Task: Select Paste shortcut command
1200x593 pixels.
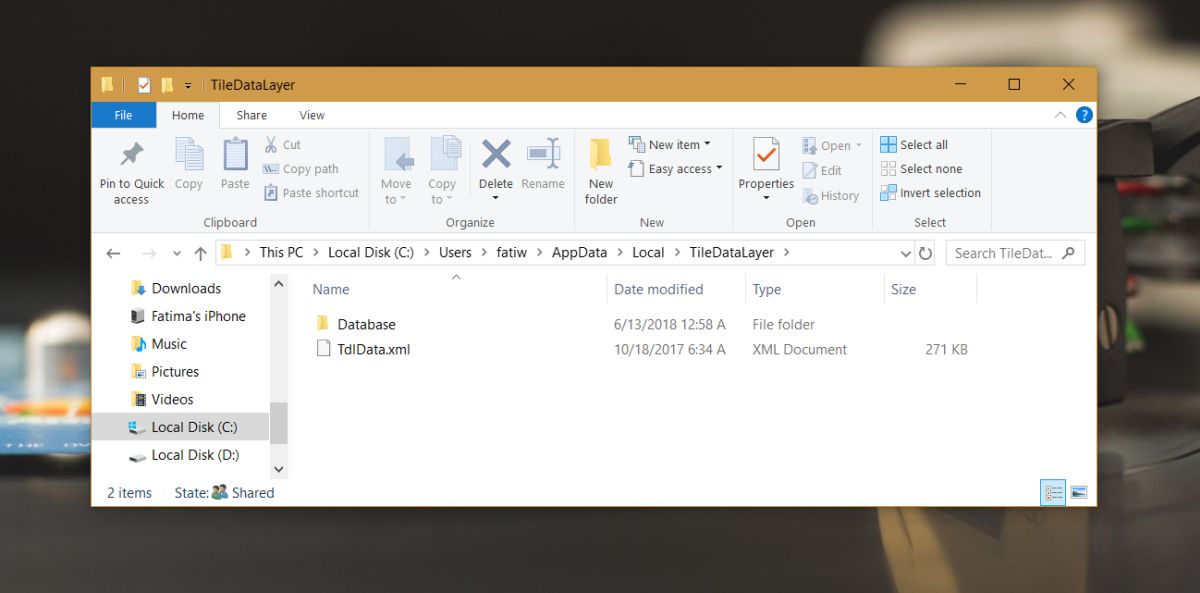Action: [311, 193]
